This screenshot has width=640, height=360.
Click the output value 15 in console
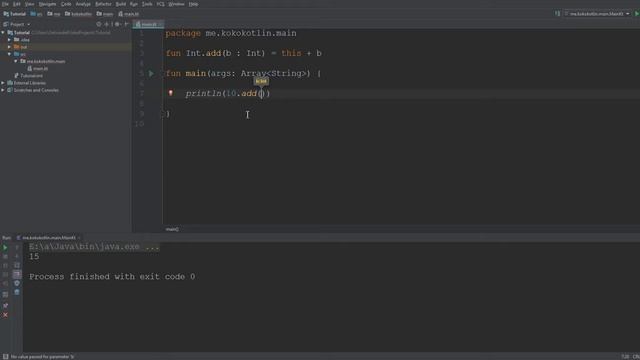pyautogui.click(x=34, y=257)
